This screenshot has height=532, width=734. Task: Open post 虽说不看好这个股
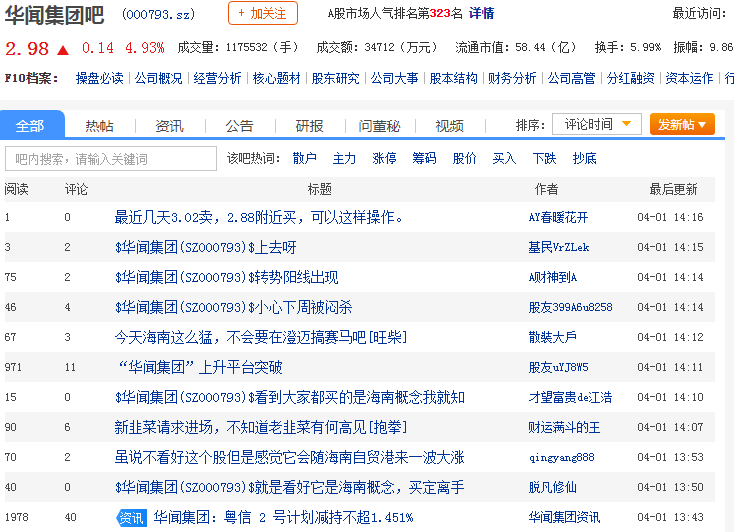(x=290, y=457)
